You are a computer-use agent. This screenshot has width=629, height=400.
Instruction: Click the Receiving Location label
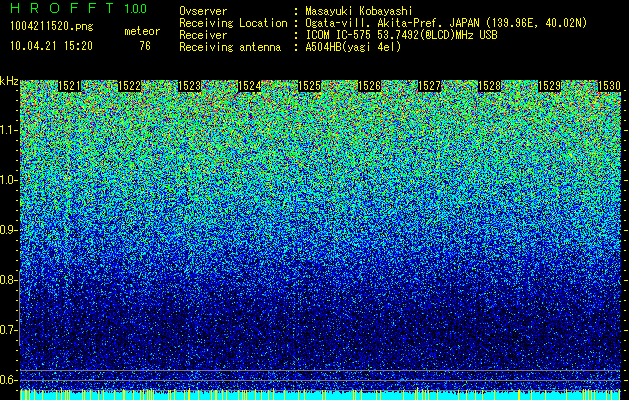233,23
